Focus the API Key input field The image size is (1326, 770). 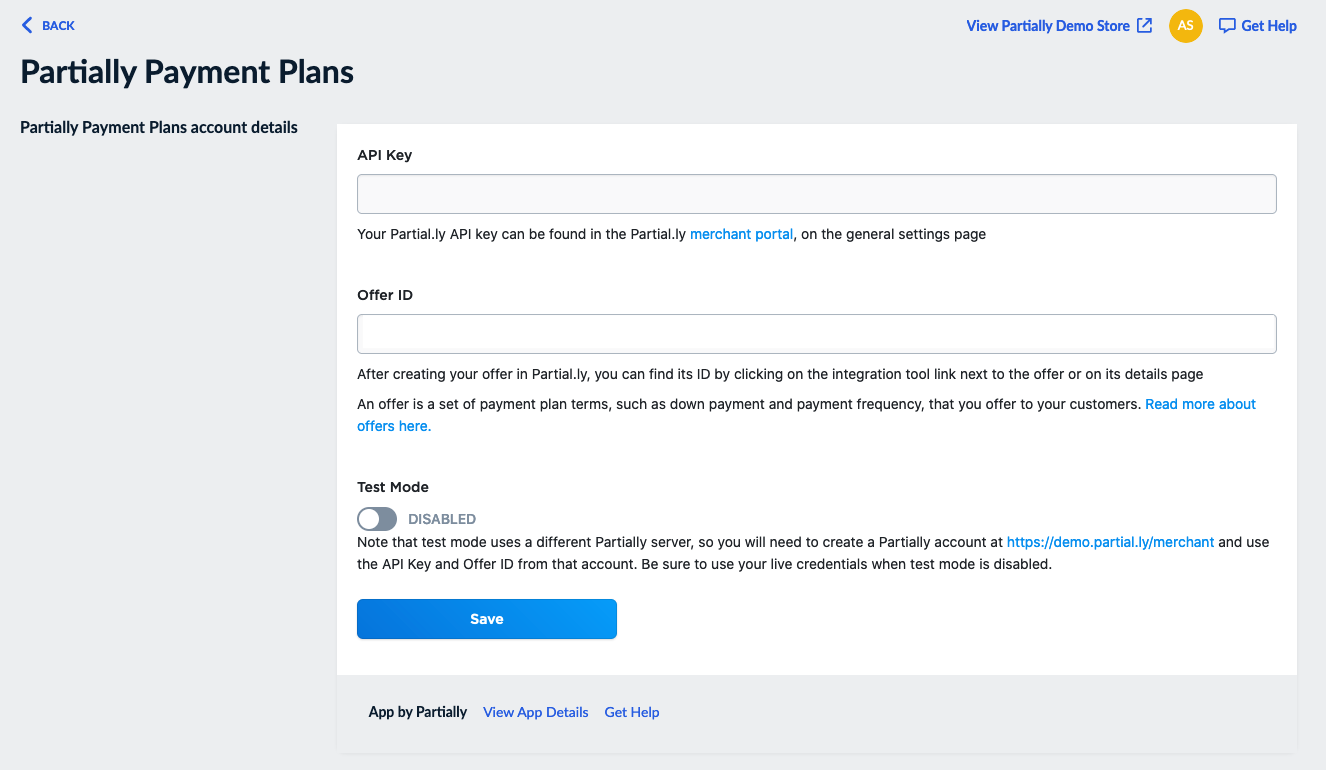pyautogui.click(x=816, y=194)
